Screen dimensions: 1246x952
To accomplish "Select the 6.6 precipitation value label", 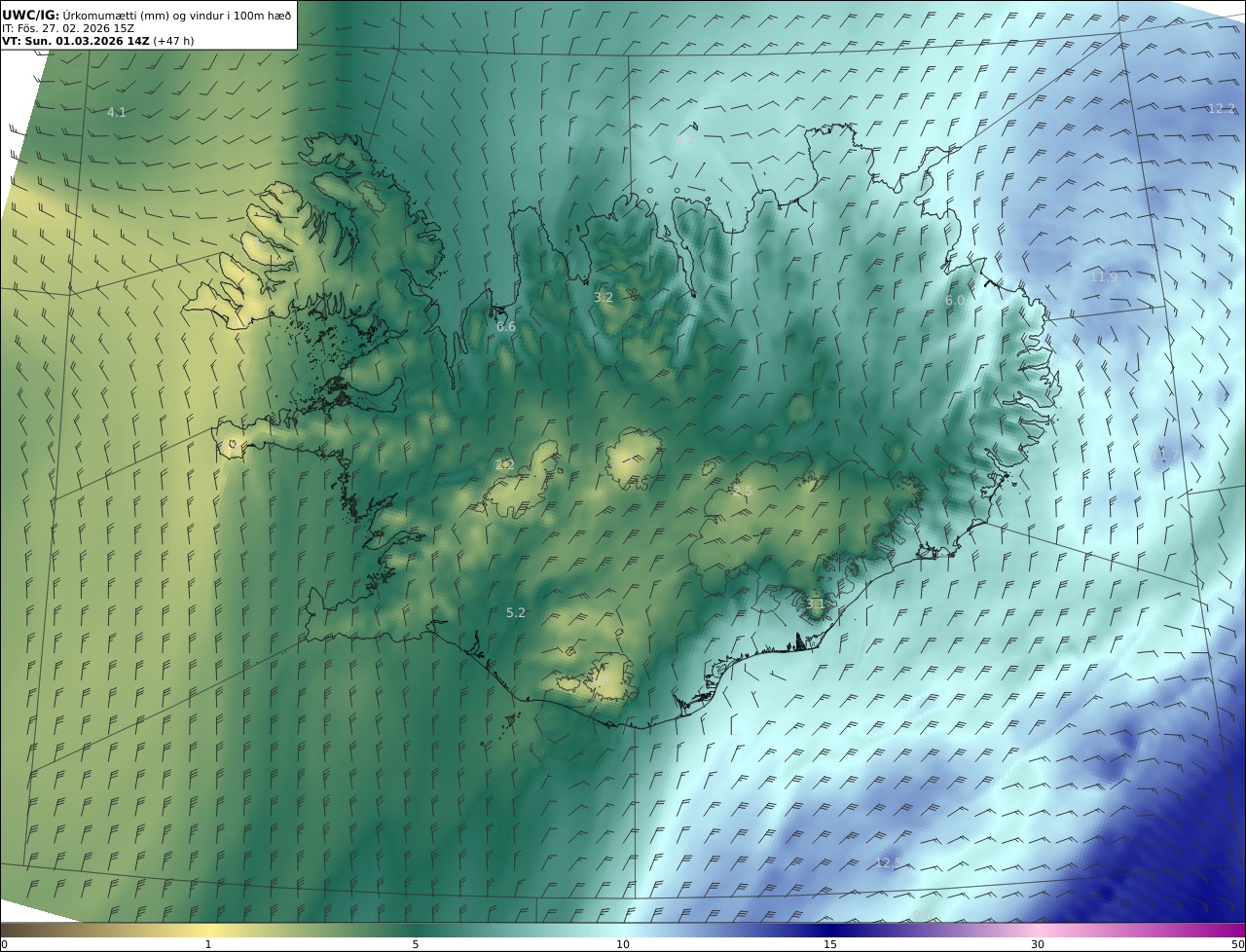I will (x=506, y=326).
